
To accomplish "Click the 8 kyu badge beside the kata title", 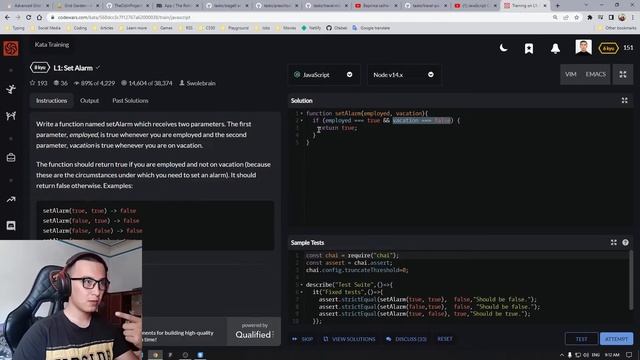I will coord(40,67).
